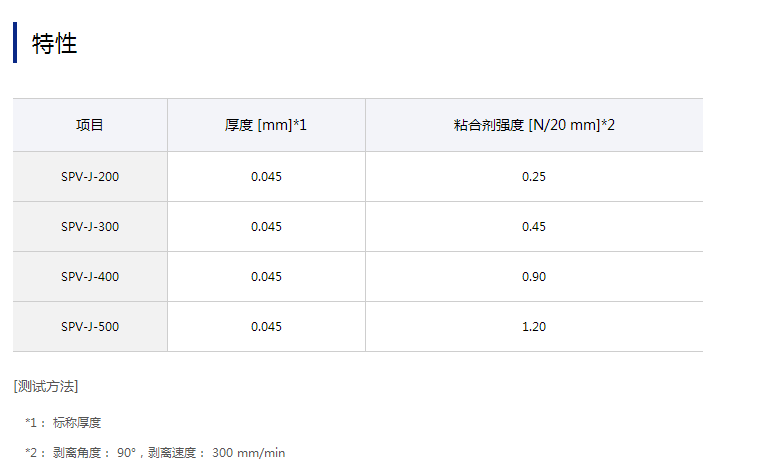Click the 项目 column header
The height and width of the screenshot is (470, 760).
click(90, 126)
